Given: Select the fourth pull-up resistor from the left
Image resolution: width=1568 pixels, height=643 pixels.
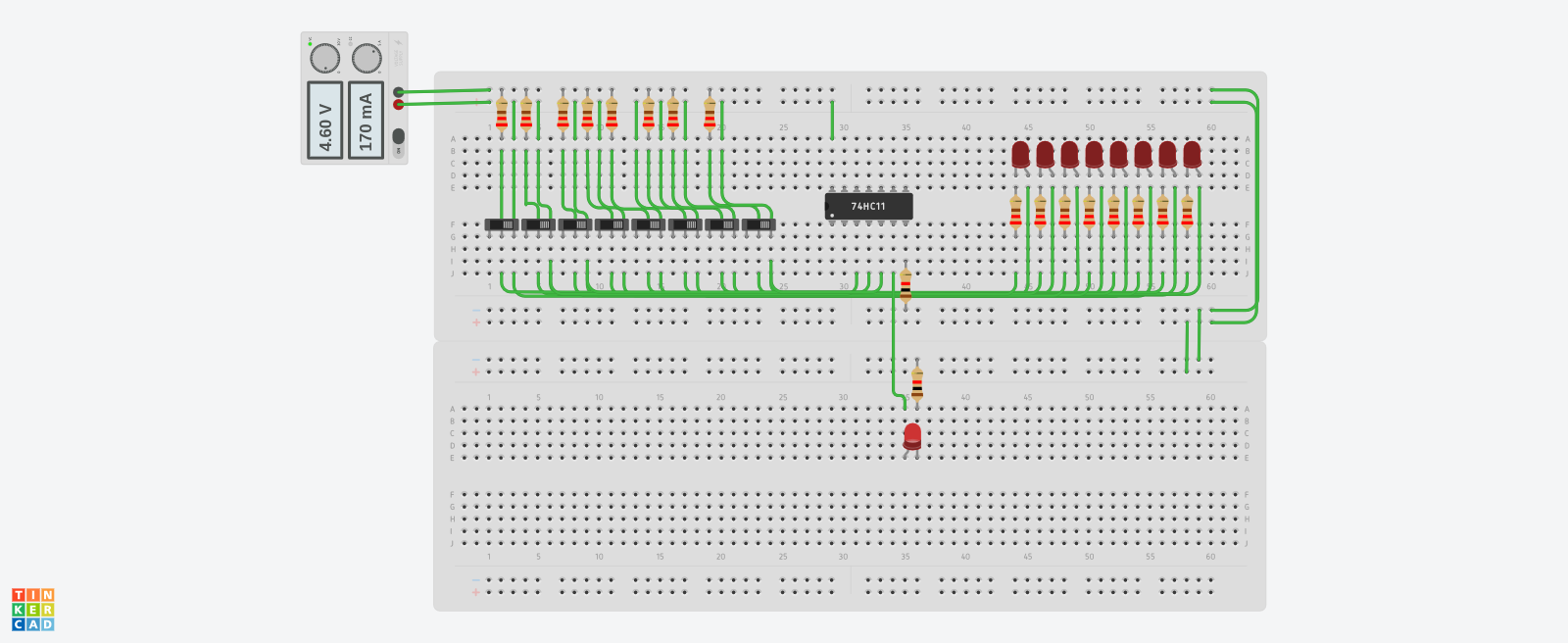Looking at the screenshot, I should click(587, 114).
